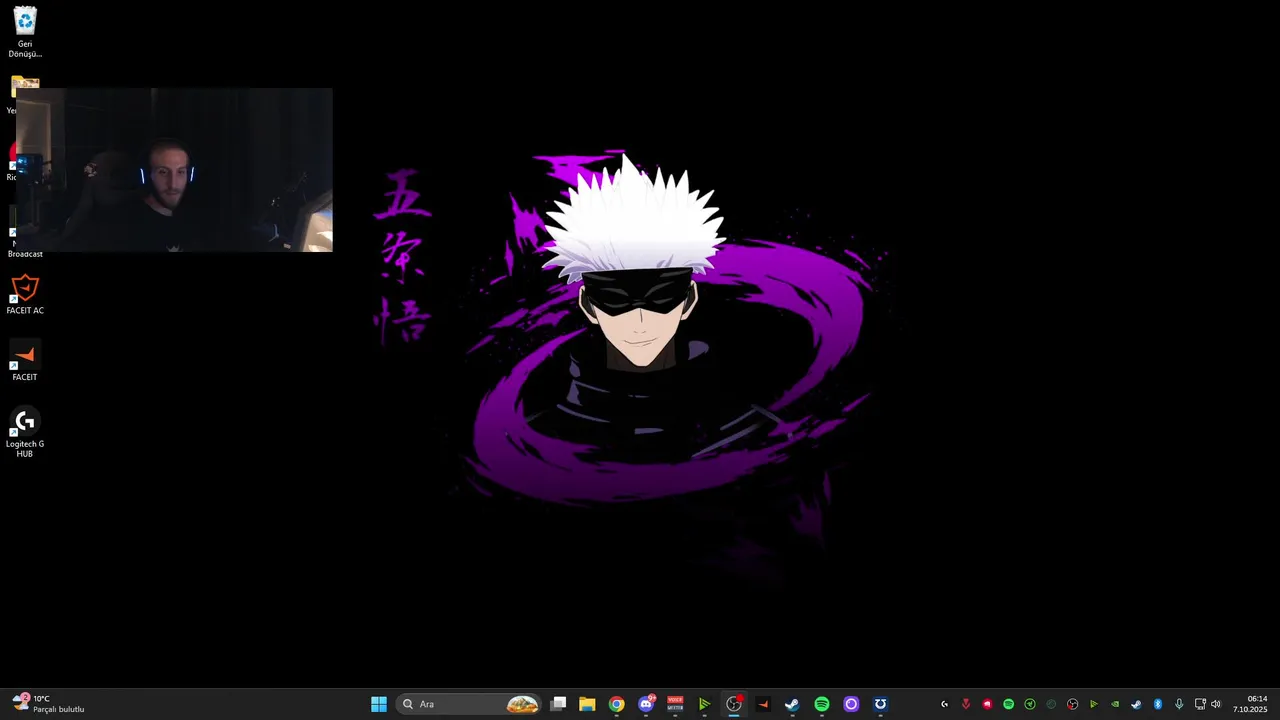Open Bluetooth settings from the tray icon
Viewport: 1280px width, 720px height.
[x=1158, y=704]
